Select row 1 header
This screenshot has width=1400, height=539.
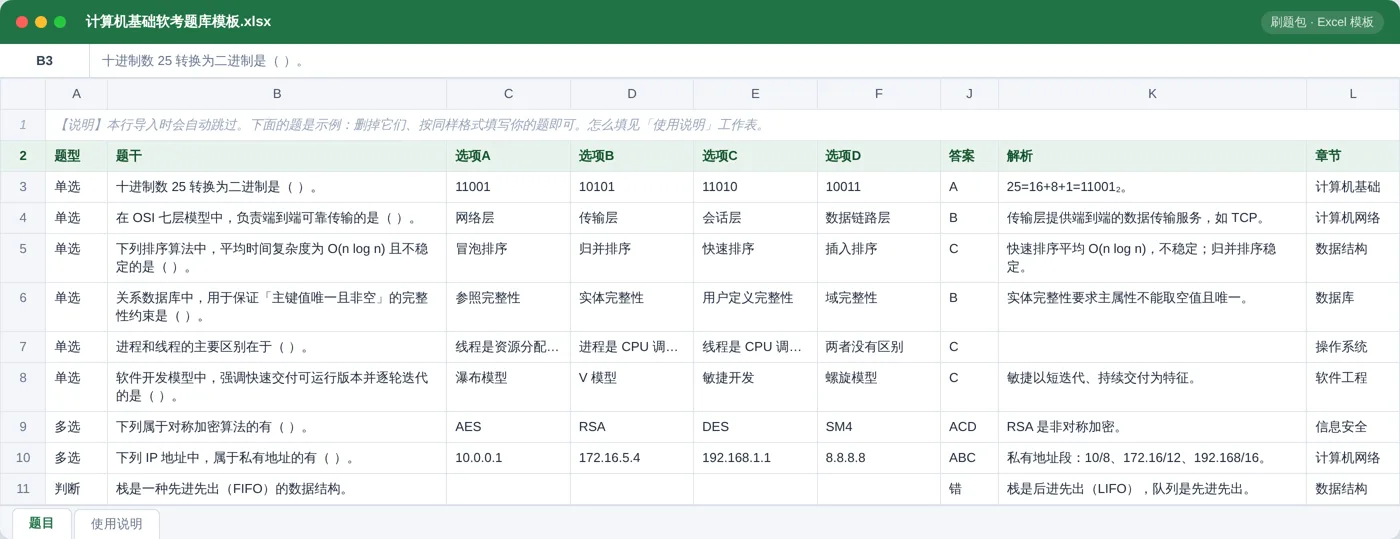23,125
